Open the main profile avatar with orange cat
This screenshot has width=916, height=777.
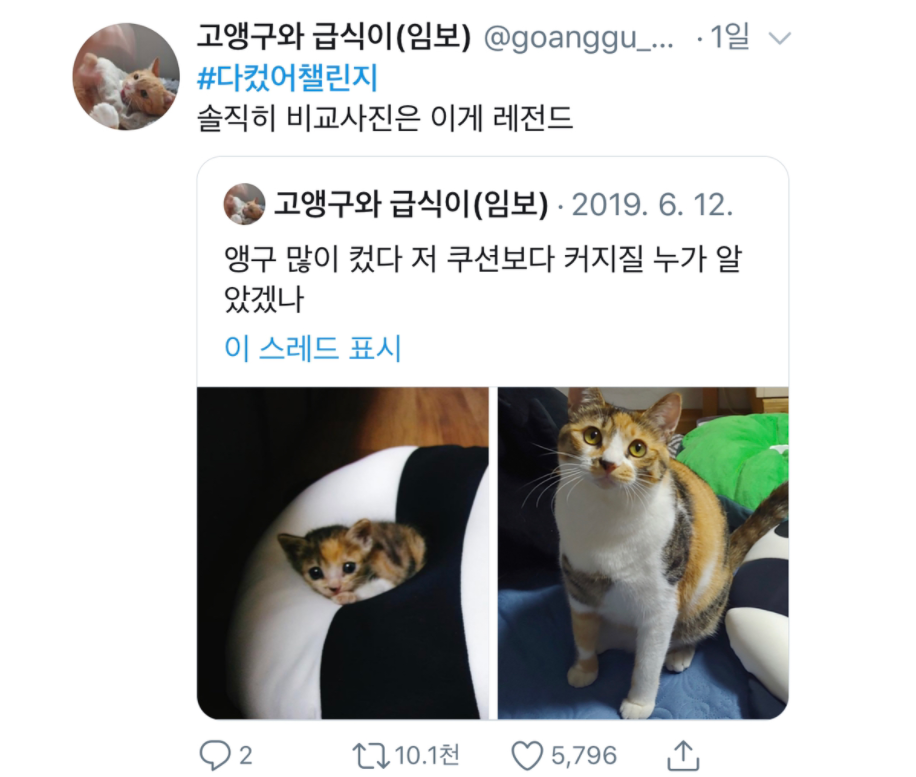(x=126, y=77)
